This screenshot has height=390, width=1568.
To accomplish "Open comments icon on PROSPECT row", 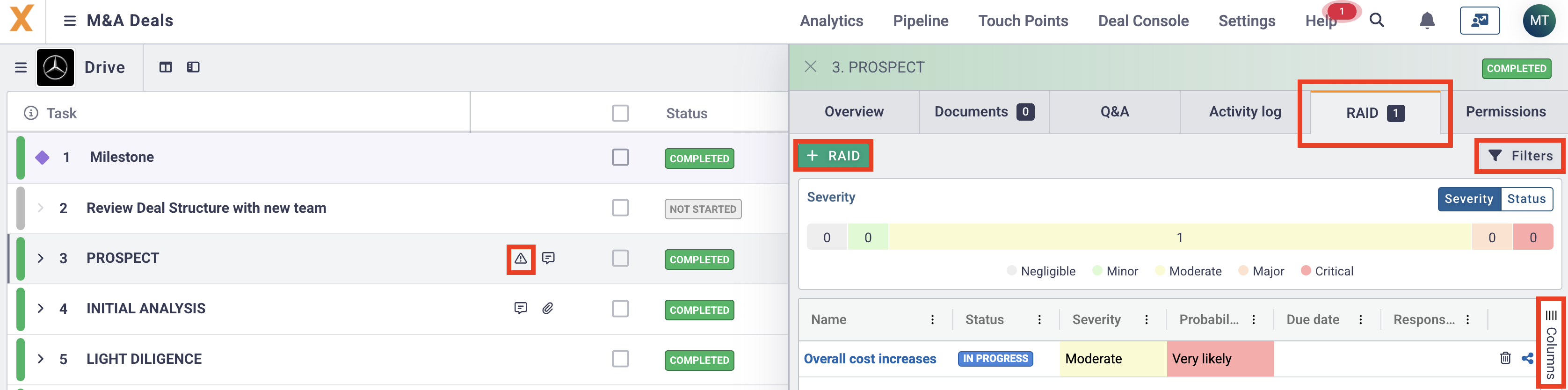I will [548, 259].
